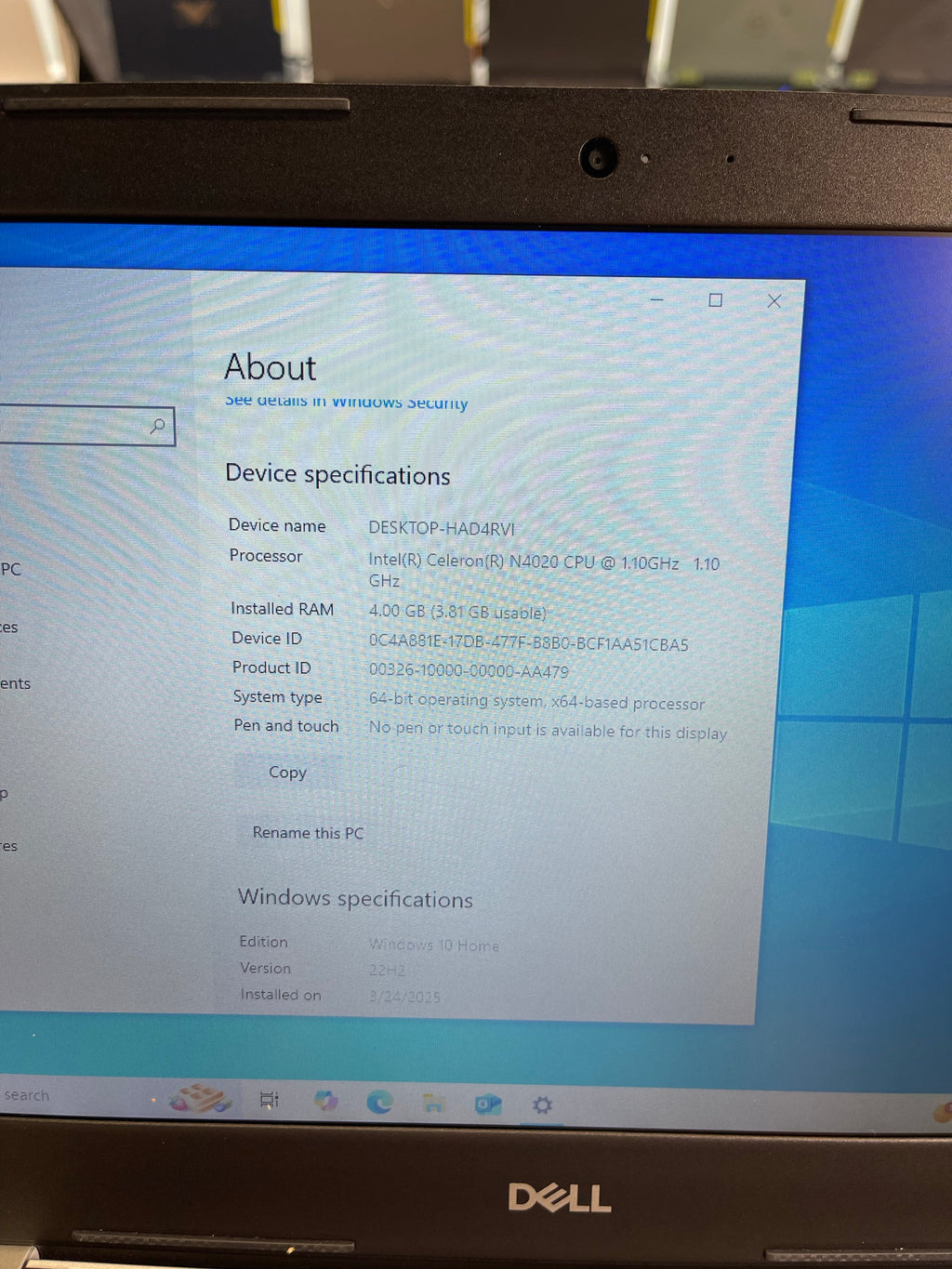Click the Device name label

click(277, 525)
